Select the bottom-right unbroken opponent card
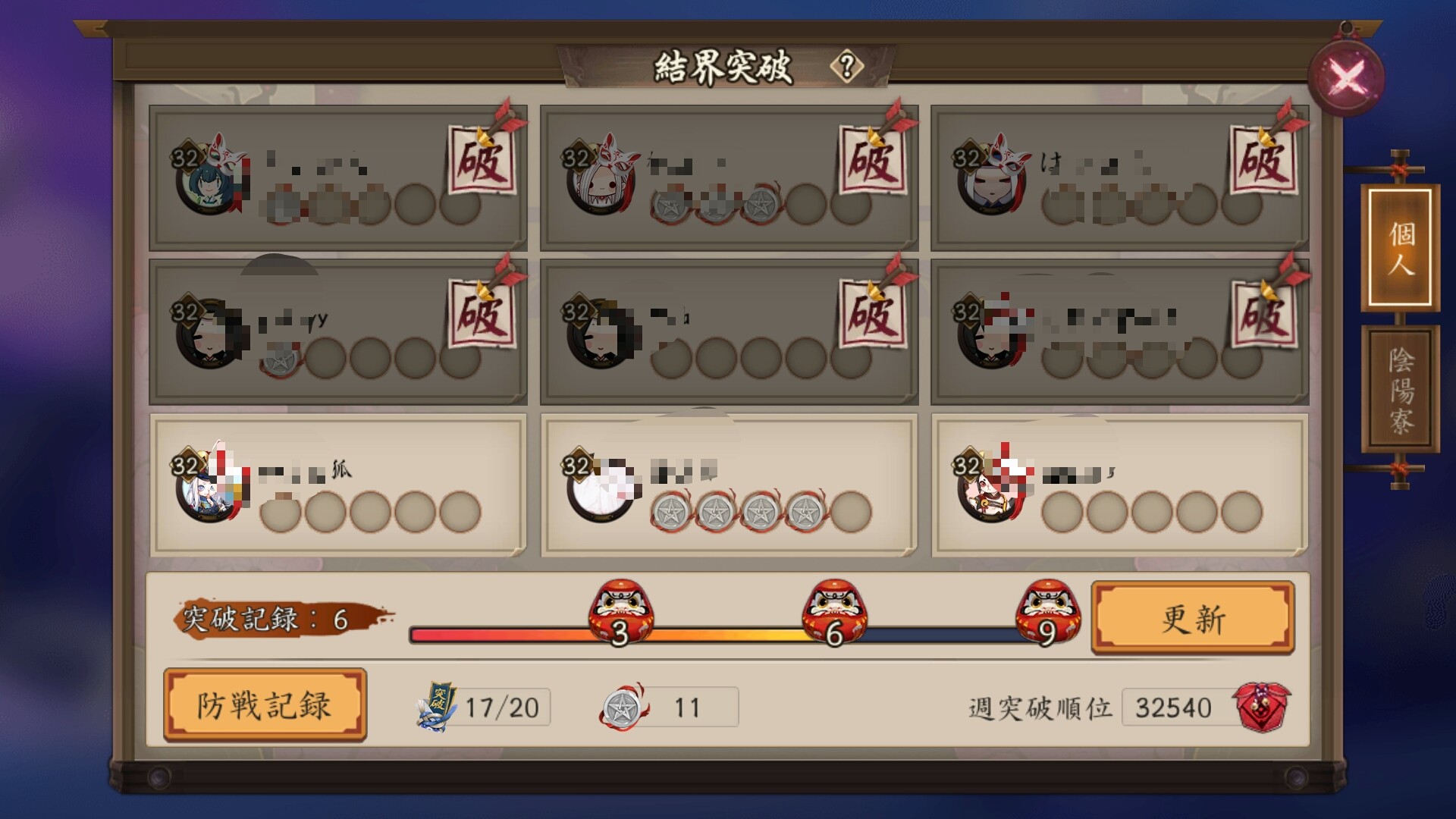Screen dimensions: 1456x819 coord(1120,485)
